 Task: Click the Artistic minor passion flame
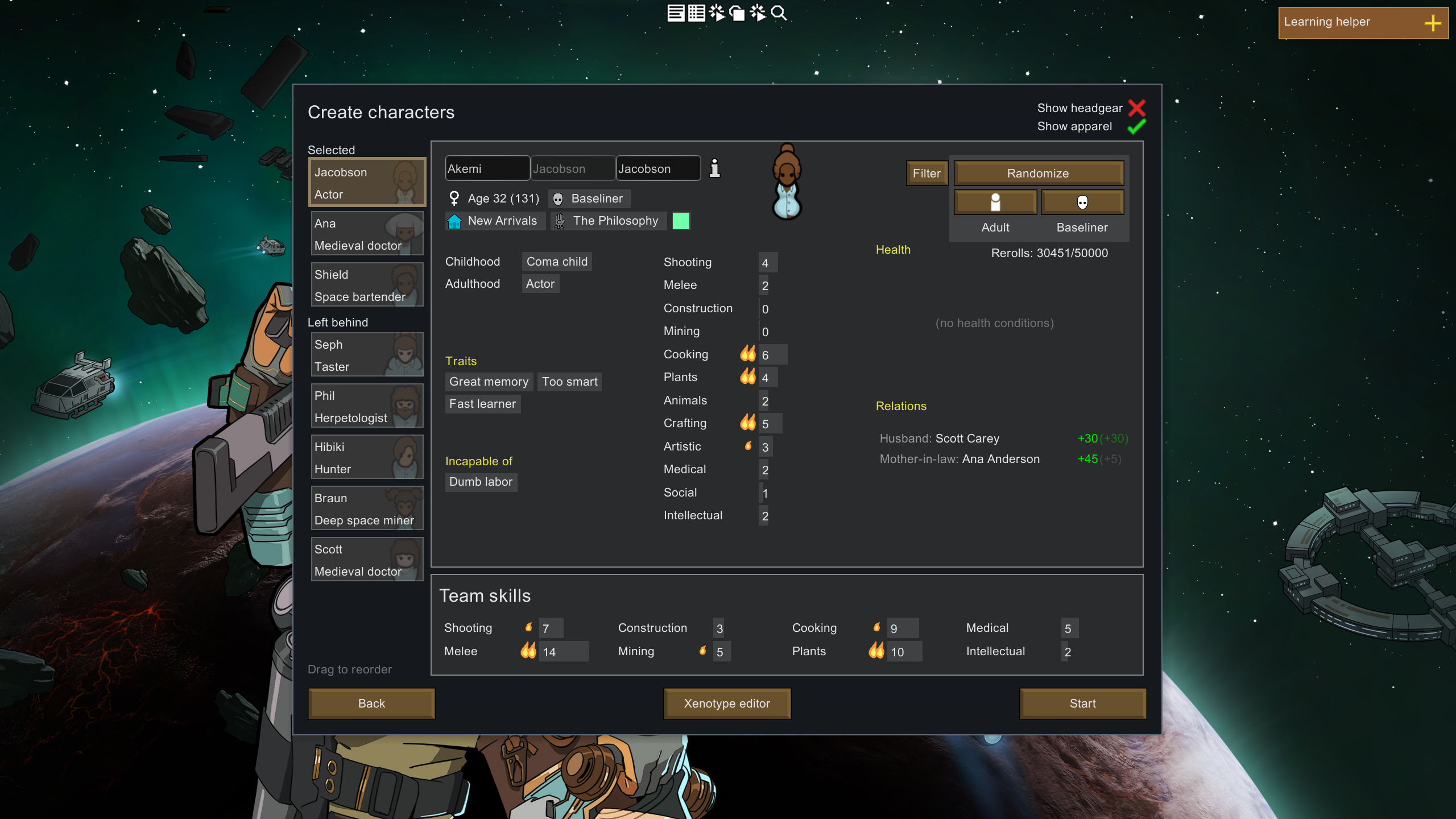coord(748,446)
